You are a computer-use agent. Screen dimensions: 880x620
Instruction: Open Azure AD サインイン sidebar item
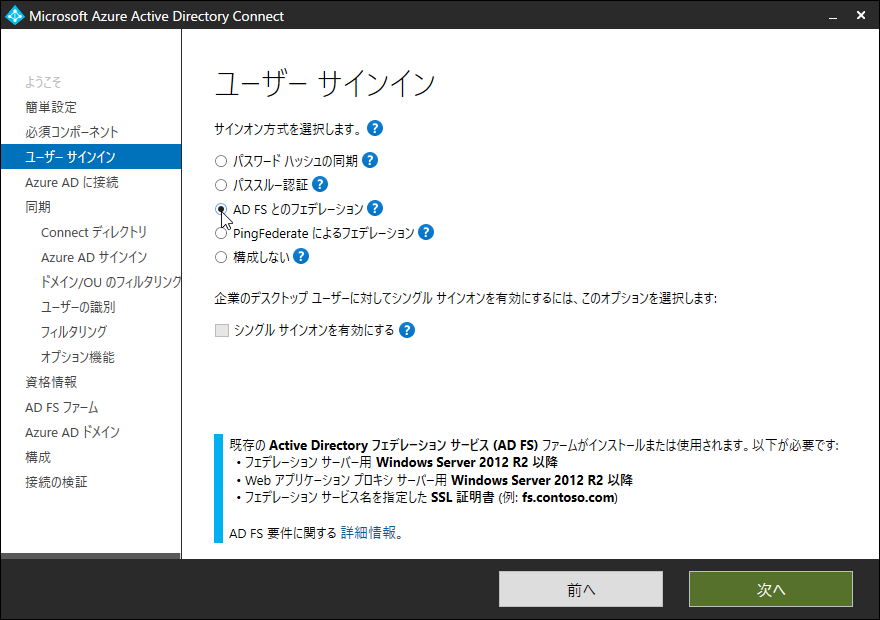94,258
